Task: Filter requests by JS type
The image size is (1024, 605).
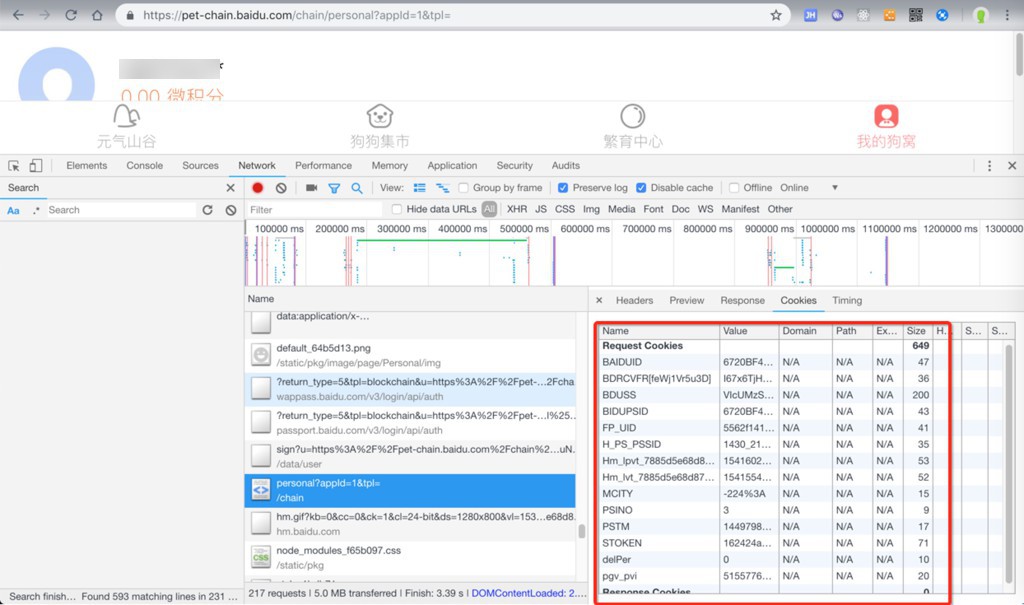Action: coord(541,209)
